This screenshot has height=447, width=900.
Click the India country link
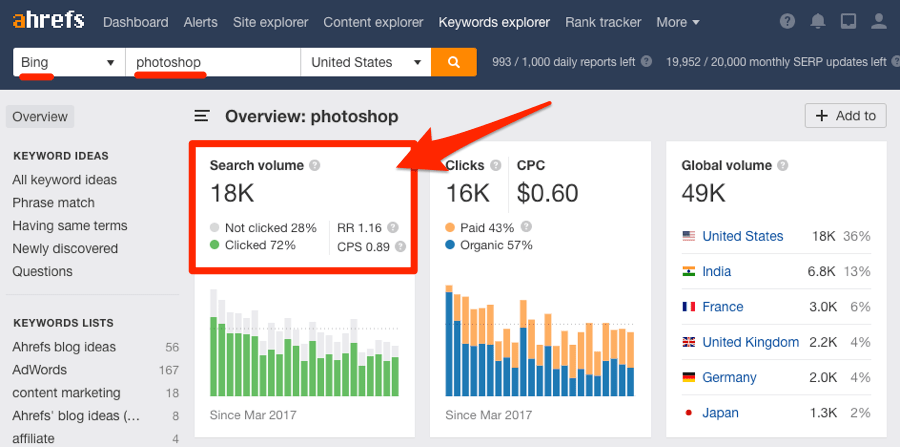pos(717,271)
